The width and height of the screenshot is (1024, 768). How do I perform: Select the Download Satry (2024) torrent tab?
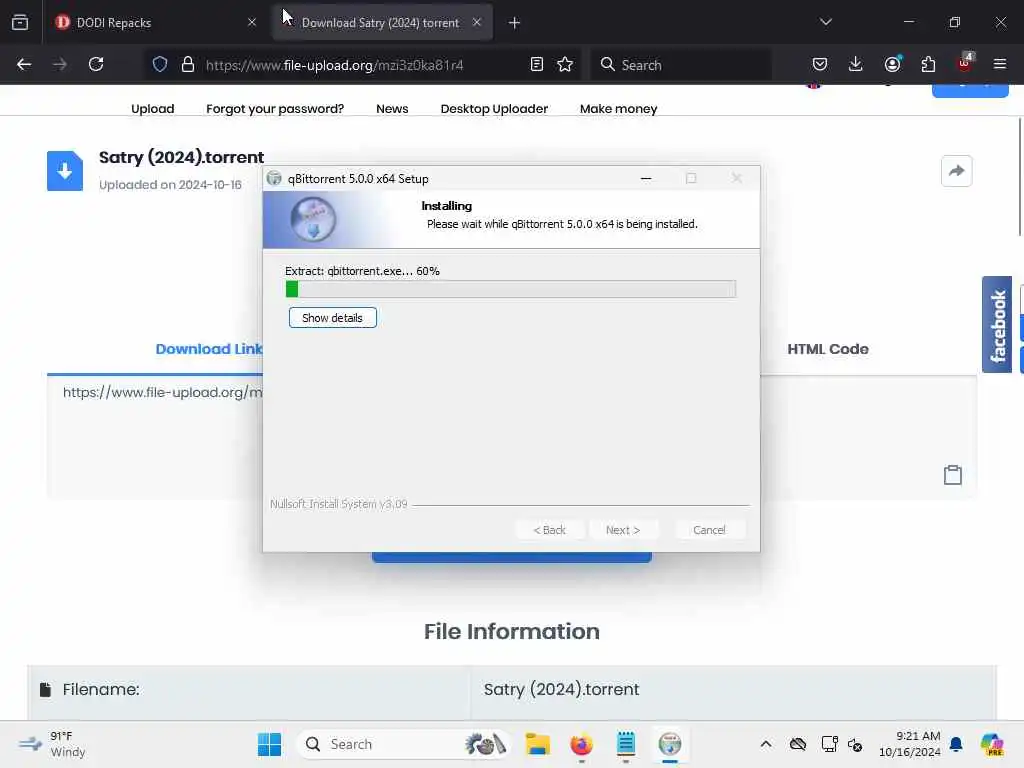point(380,23)
